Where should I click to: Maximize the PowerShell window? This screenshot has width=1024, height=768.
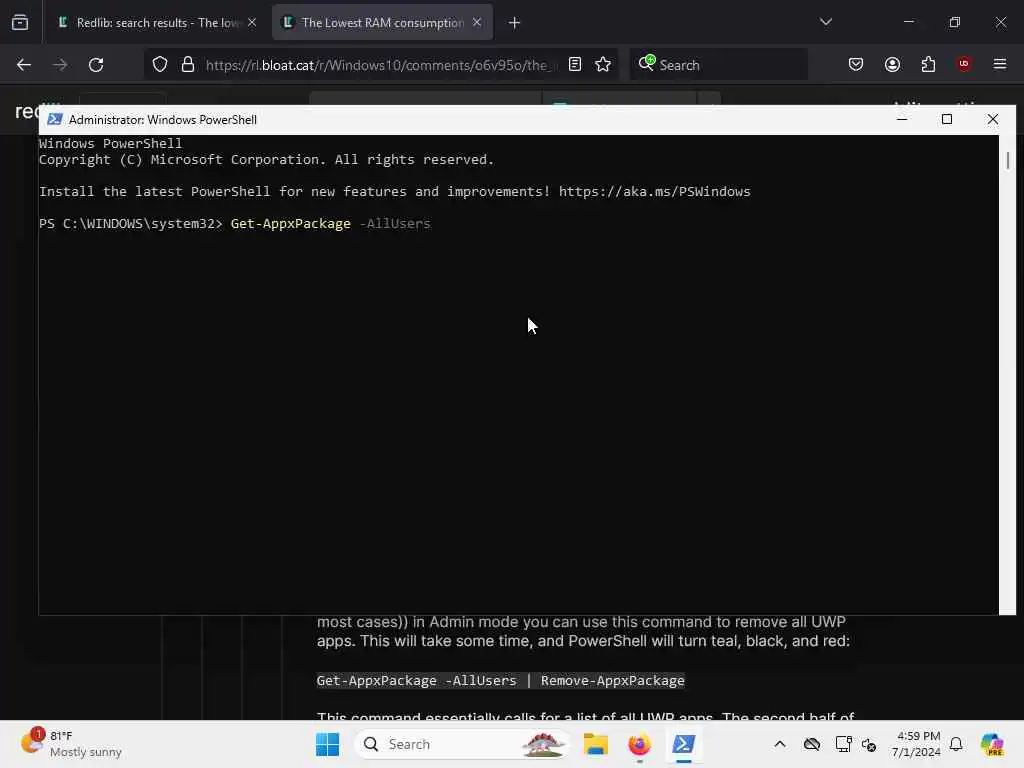(947, 120)
